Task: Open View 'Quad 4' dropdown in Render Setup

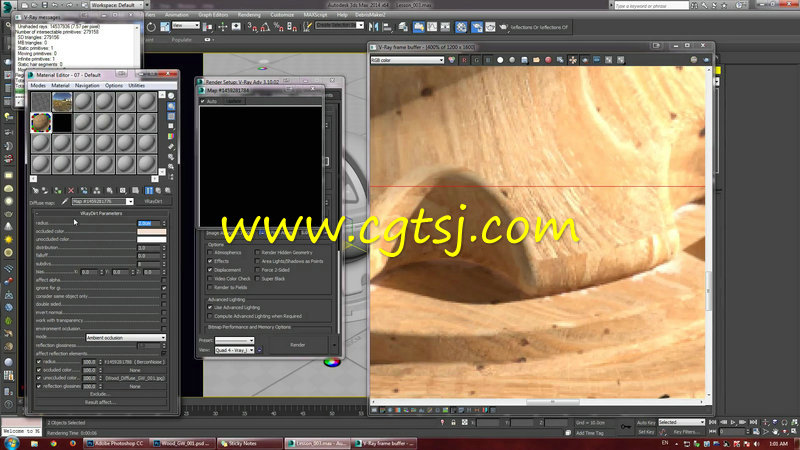Action: click(x=234, y=351)
